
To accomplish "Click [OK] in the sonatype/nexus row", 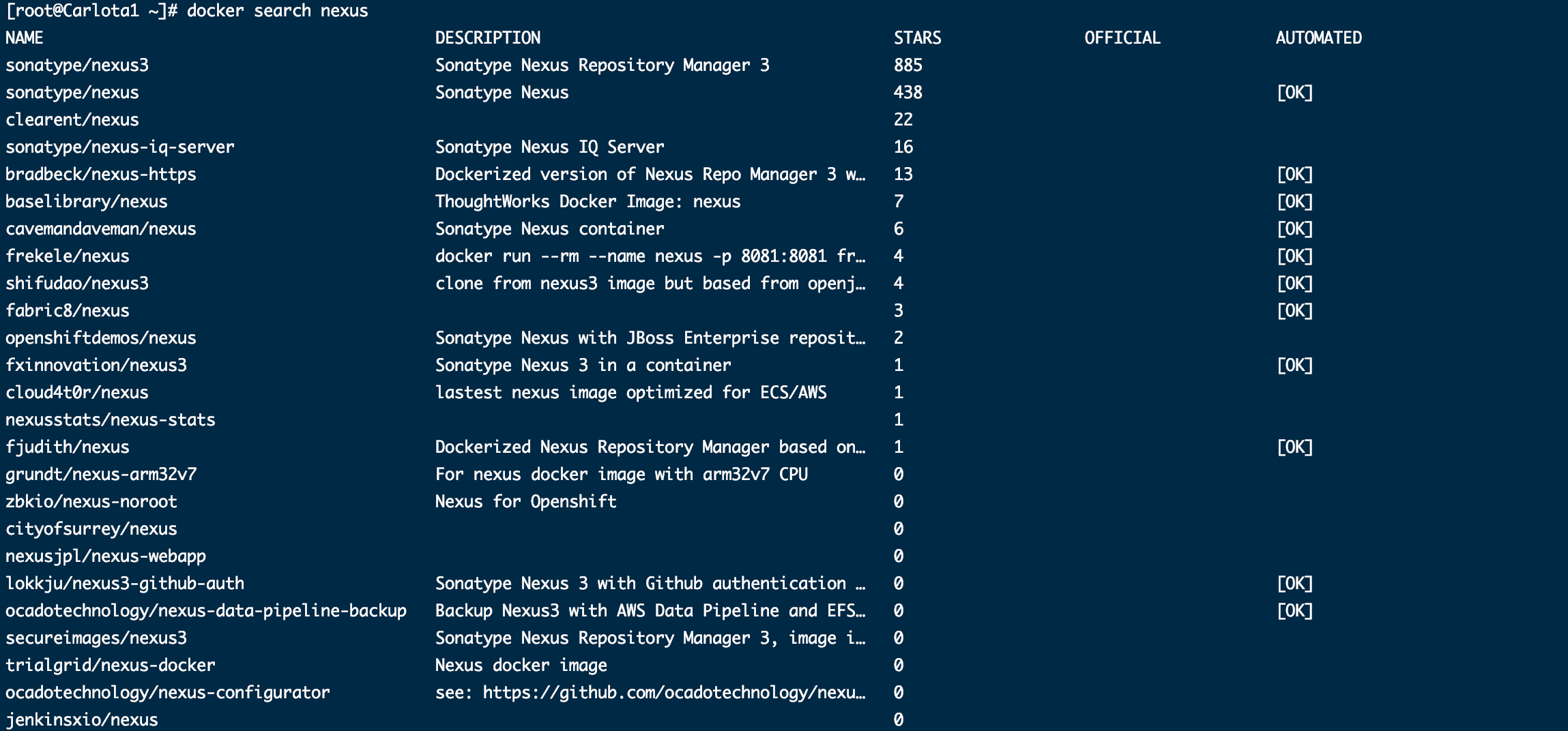I will (x=1294, y=93).
